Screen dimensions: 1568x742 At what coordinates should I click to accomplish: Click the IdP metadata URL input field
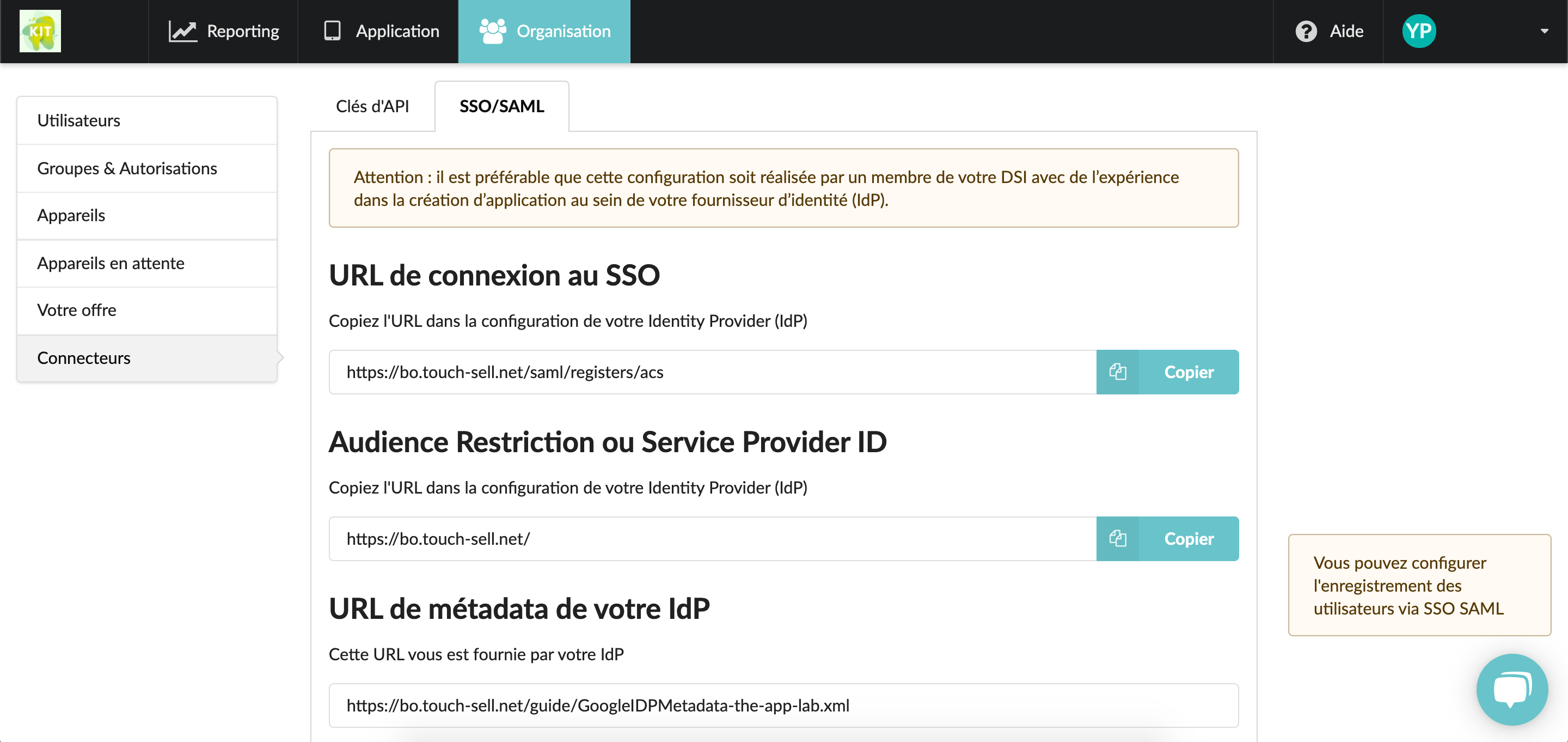(x=784, y=705)
